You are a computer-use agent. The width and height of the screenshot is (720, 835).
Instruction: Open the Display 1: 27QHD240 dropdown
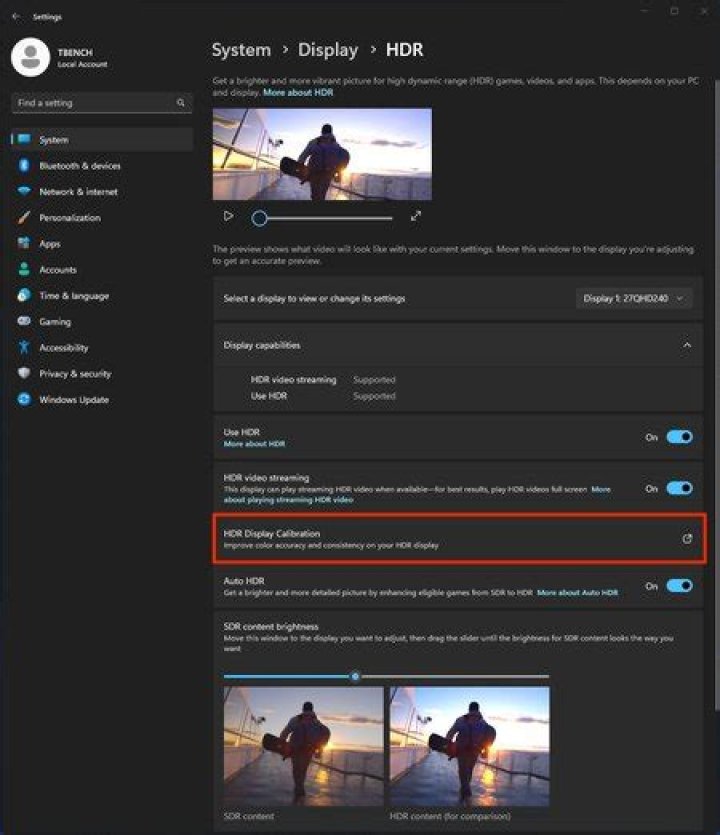634,298
